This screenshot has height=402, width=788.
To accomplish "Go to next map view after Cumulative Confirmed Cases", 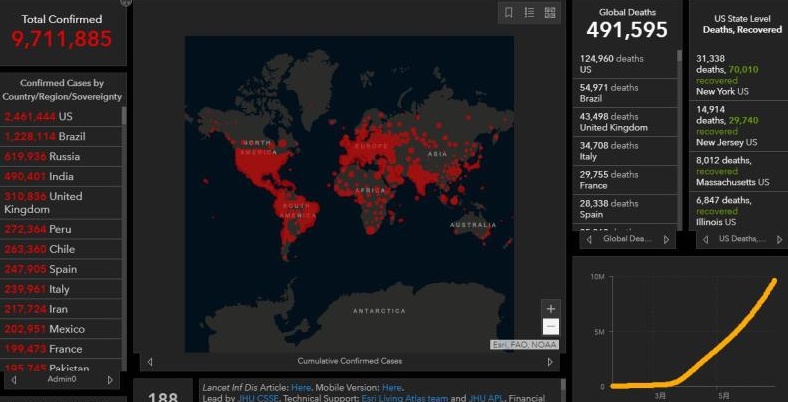I will (x=549, y=362).
